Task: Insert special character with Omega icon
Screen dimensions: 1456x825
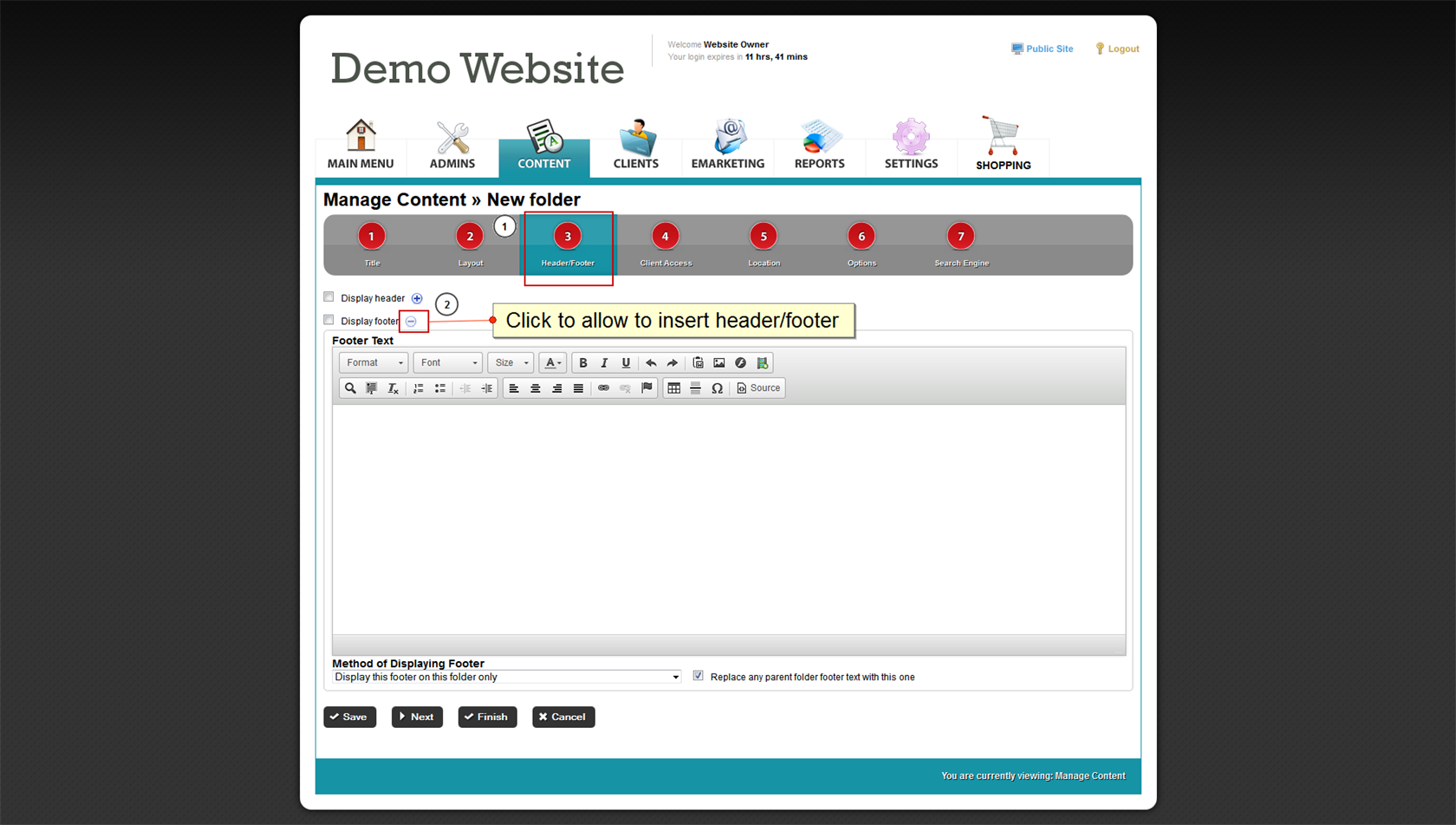Action: (717, 388)
